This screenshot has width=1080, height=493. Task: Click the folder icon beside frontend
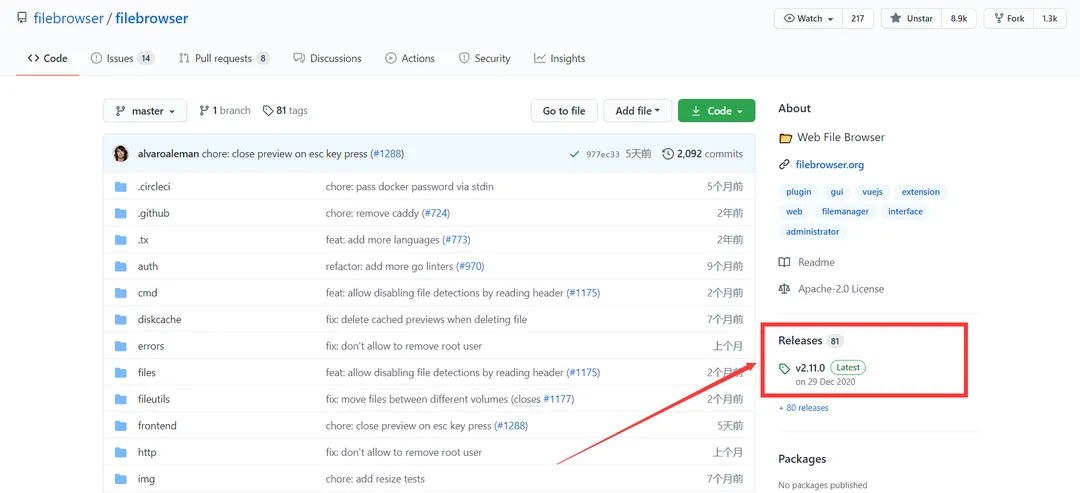pyautogui.click(x=121, y=426)
